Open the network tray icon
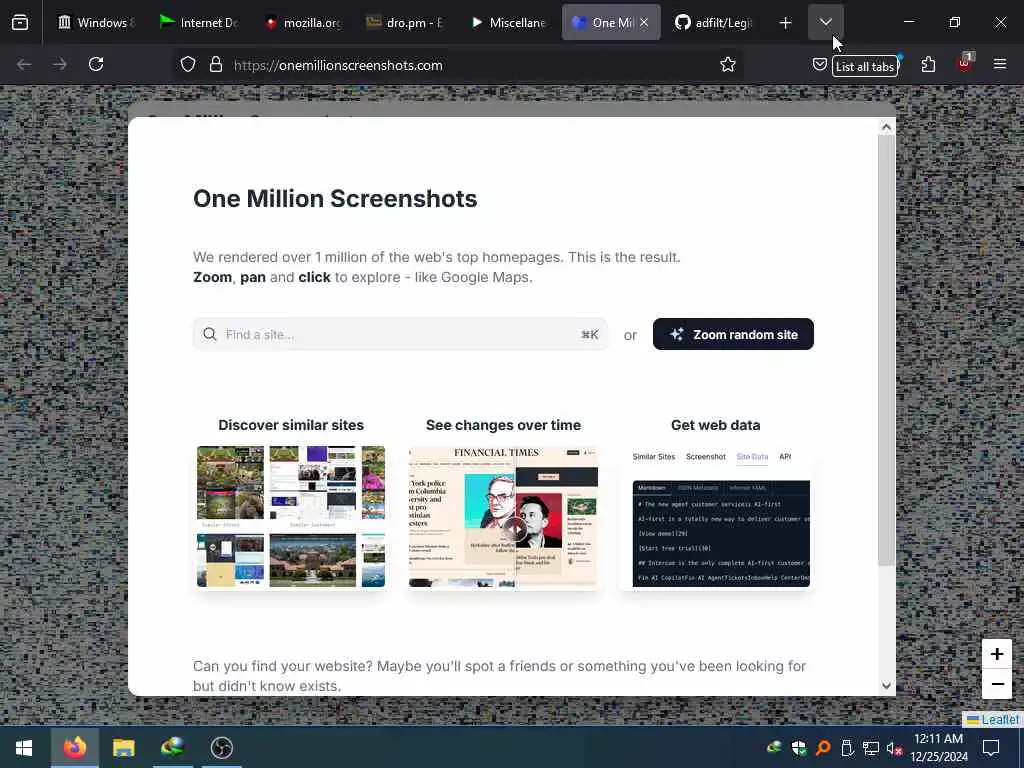This screenshot has height=768, width=1024. [x=871, y=748]
